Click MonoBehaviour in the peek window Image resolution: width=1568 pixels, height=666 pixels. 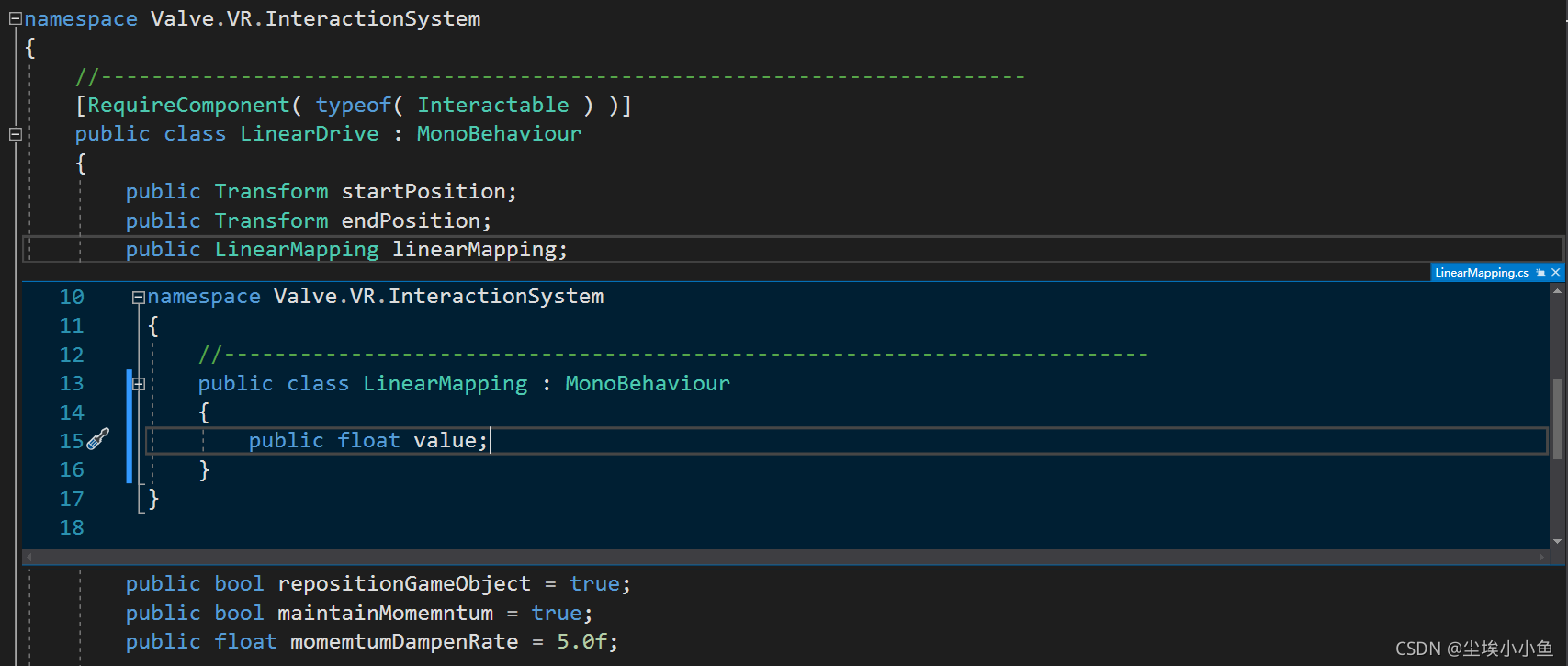[648, 384]
